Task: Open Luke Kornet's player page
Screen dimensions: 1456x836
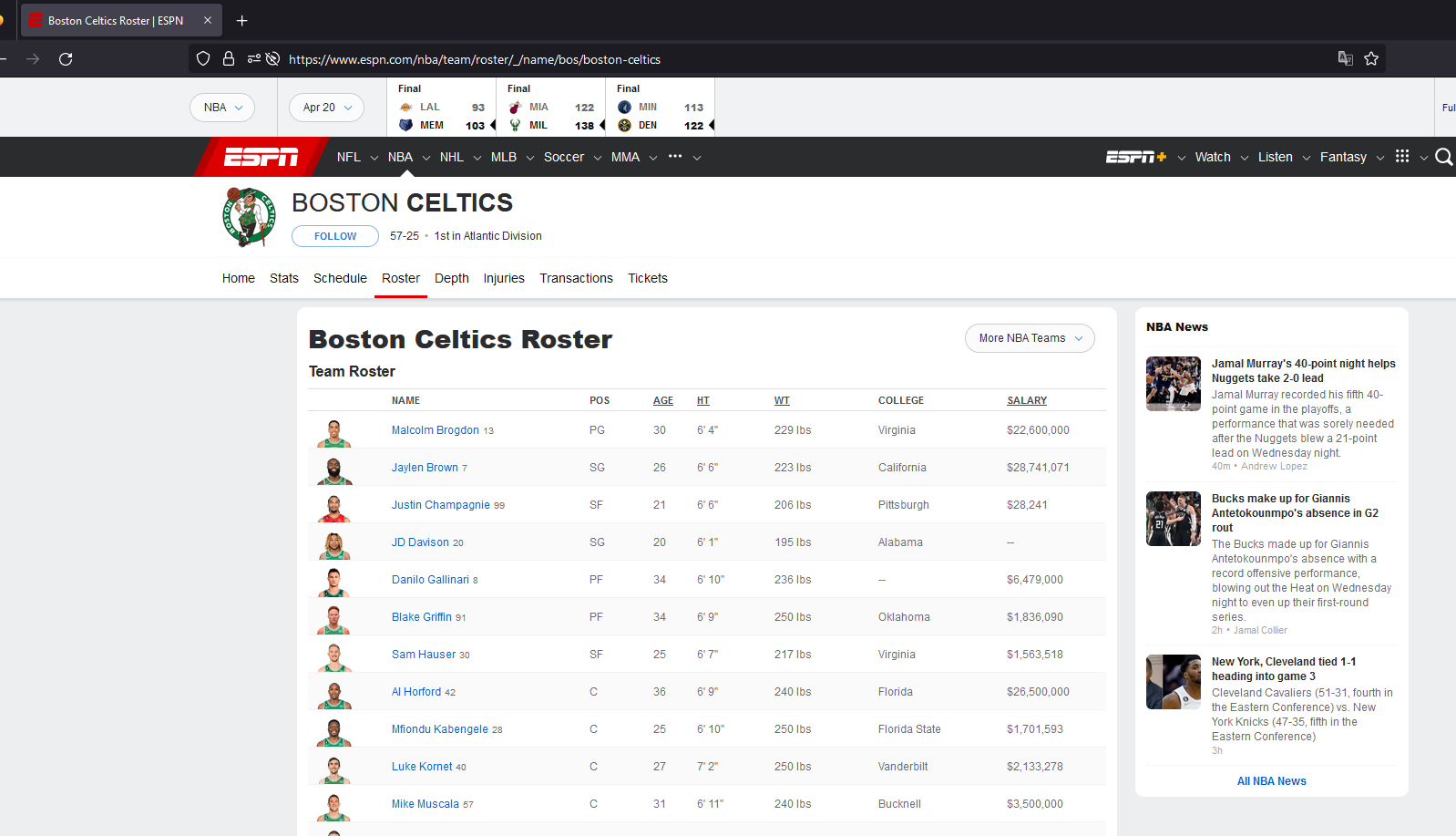Action: (x=422, y=767)
